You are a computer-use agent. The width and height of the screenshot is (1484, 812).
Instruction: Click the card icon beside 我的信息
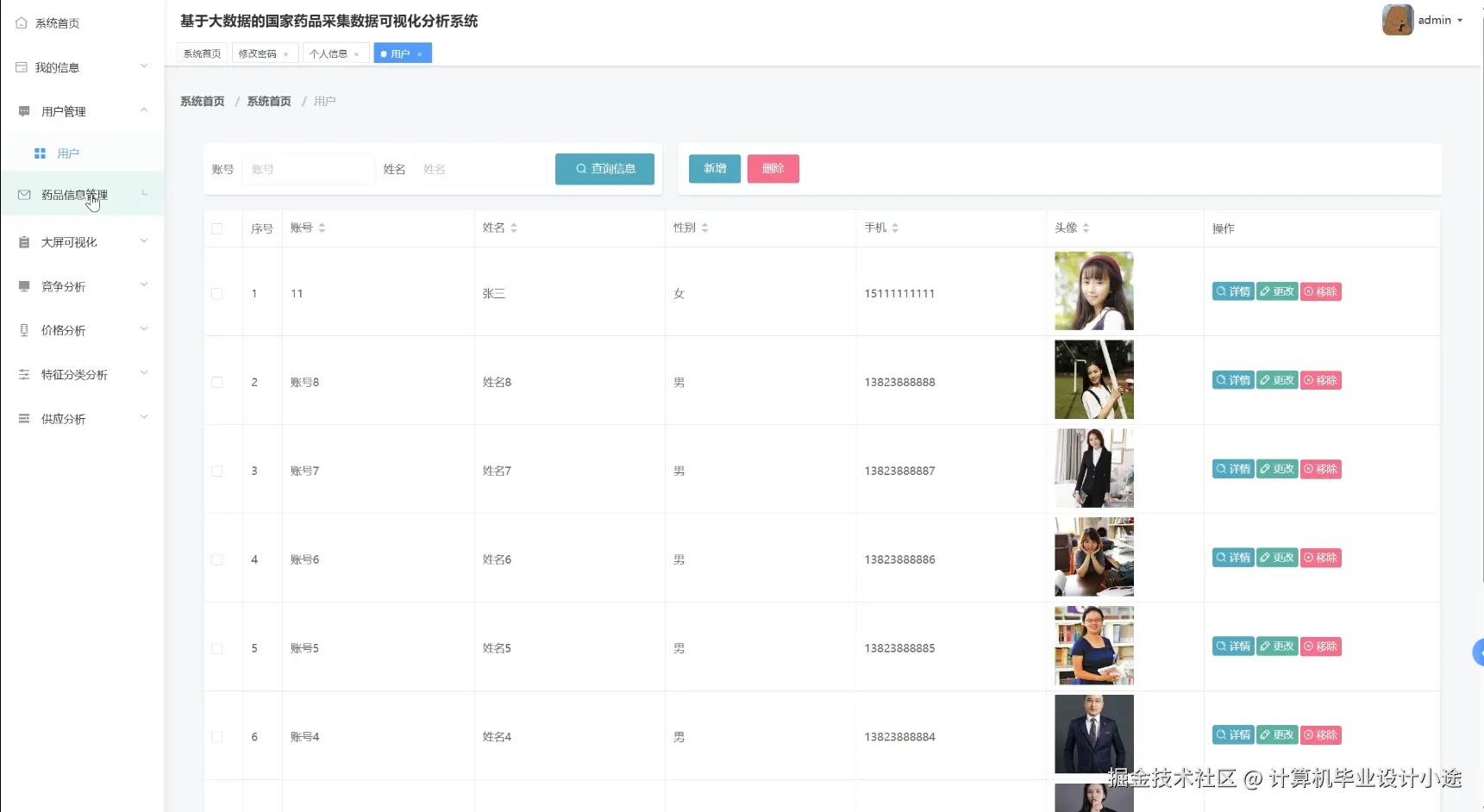[22, 67]
